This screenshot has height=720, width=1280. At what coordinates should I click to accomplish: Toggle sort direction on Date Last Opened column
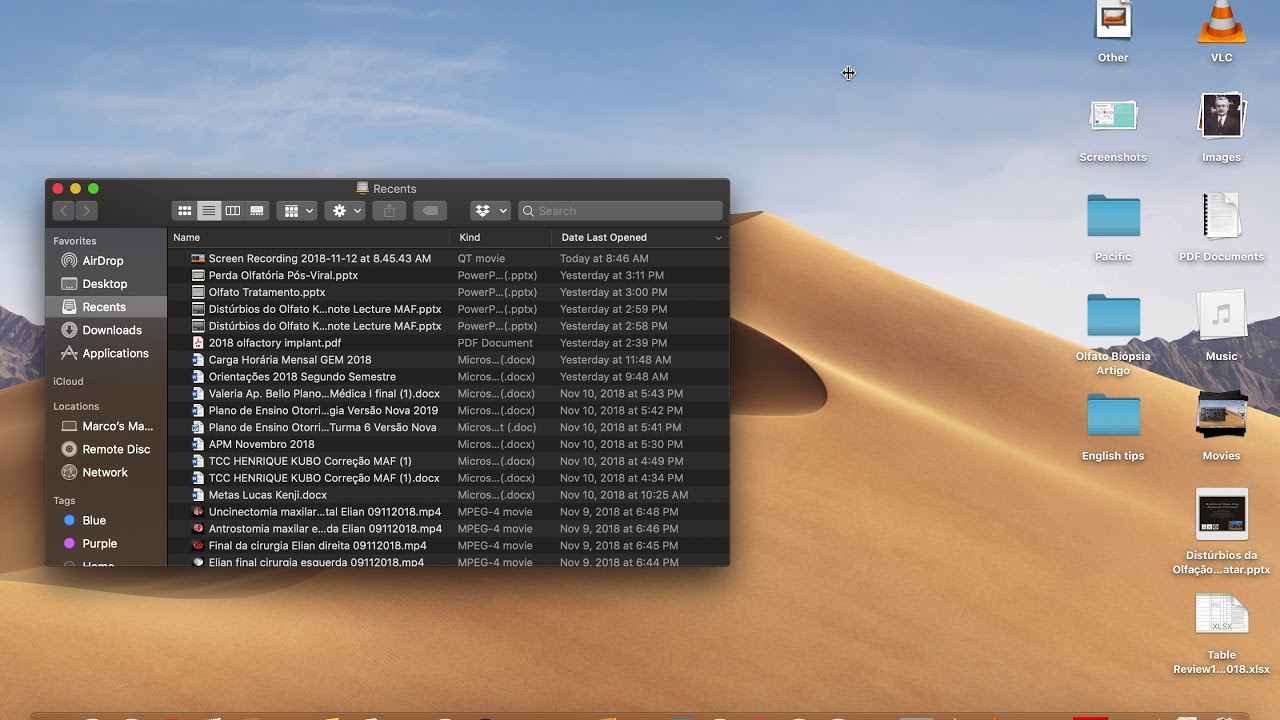pos(604,237)
